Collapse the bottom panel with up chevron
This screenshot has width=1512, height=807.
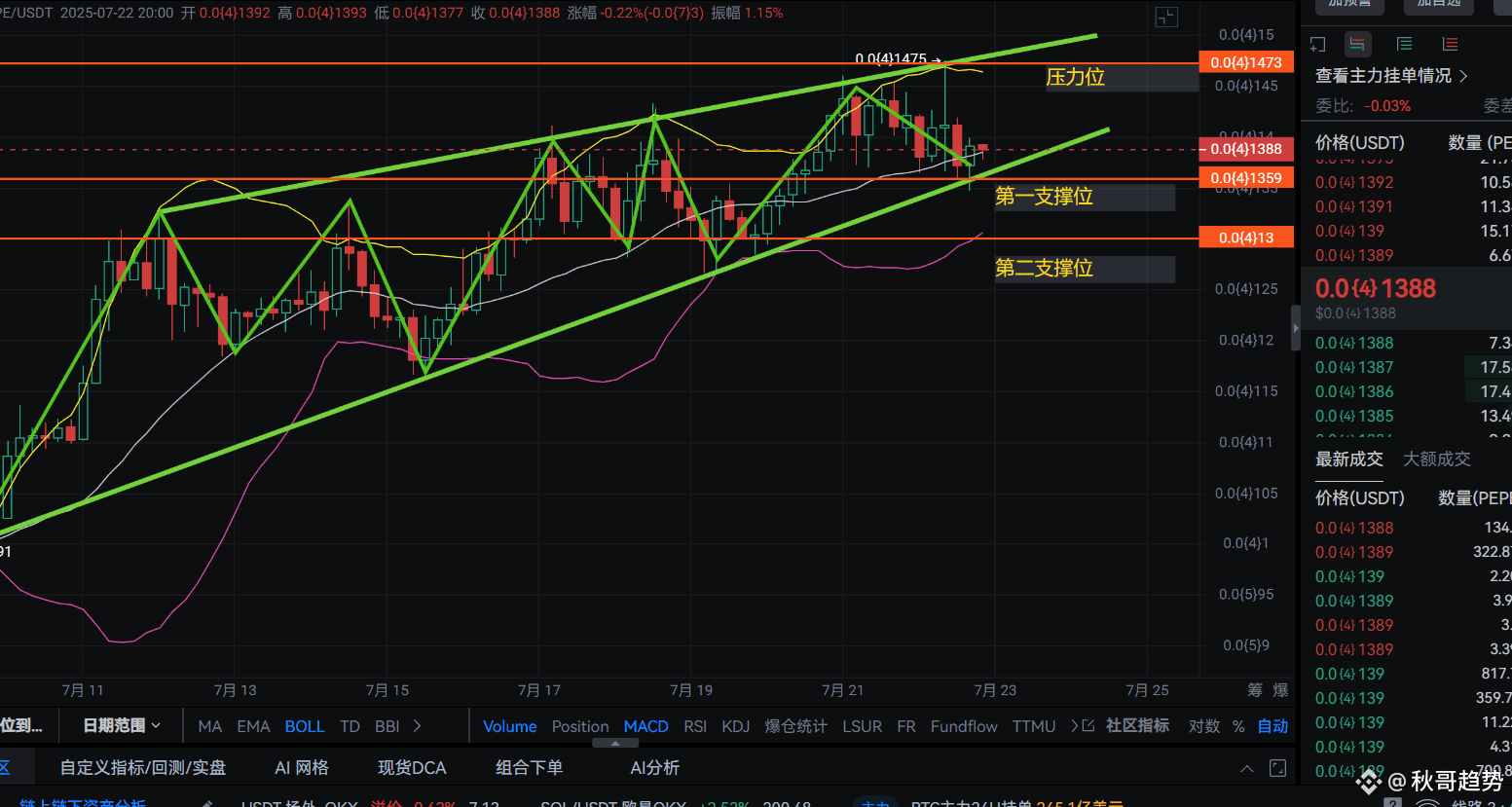(x=1246, y=769)
